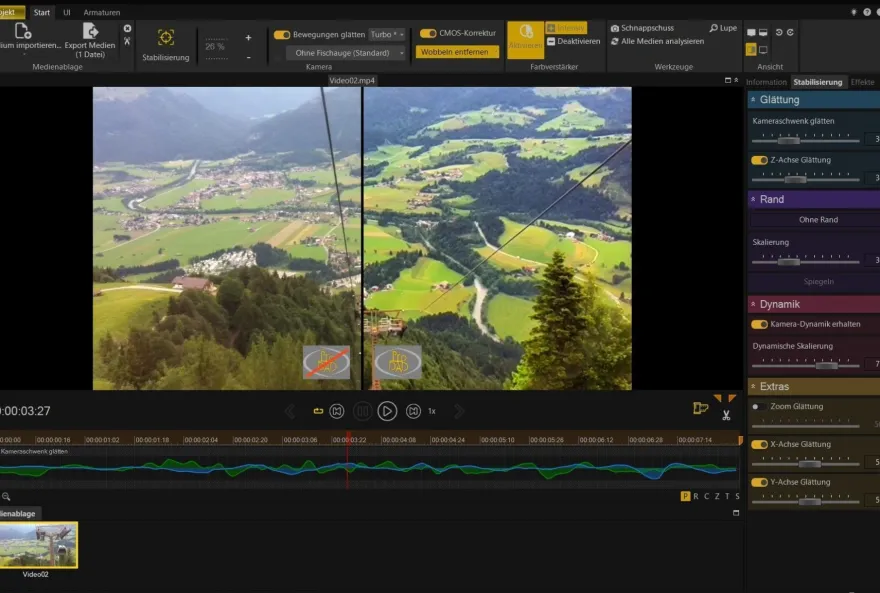
Task: Click the timeline zoom magnifier icon
Action: coord(6,497)
